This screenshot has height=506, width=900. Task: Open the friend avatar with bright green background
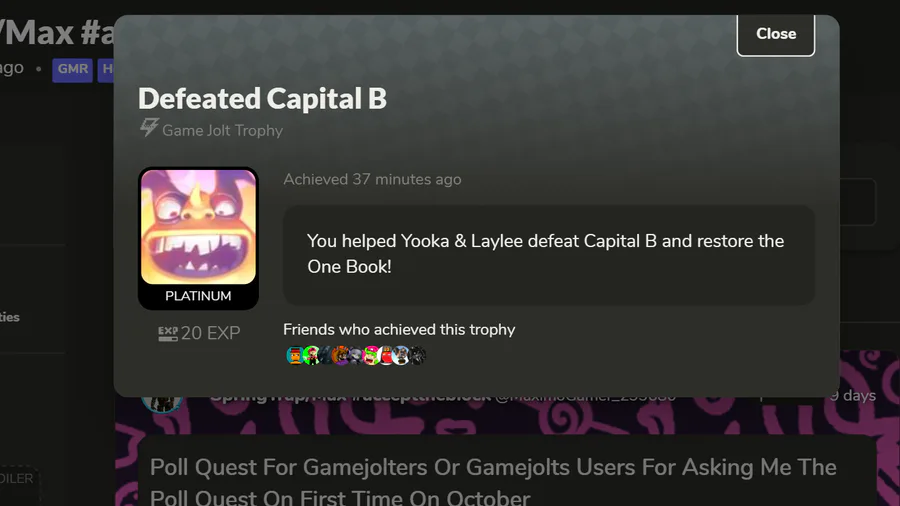(311, 355)
